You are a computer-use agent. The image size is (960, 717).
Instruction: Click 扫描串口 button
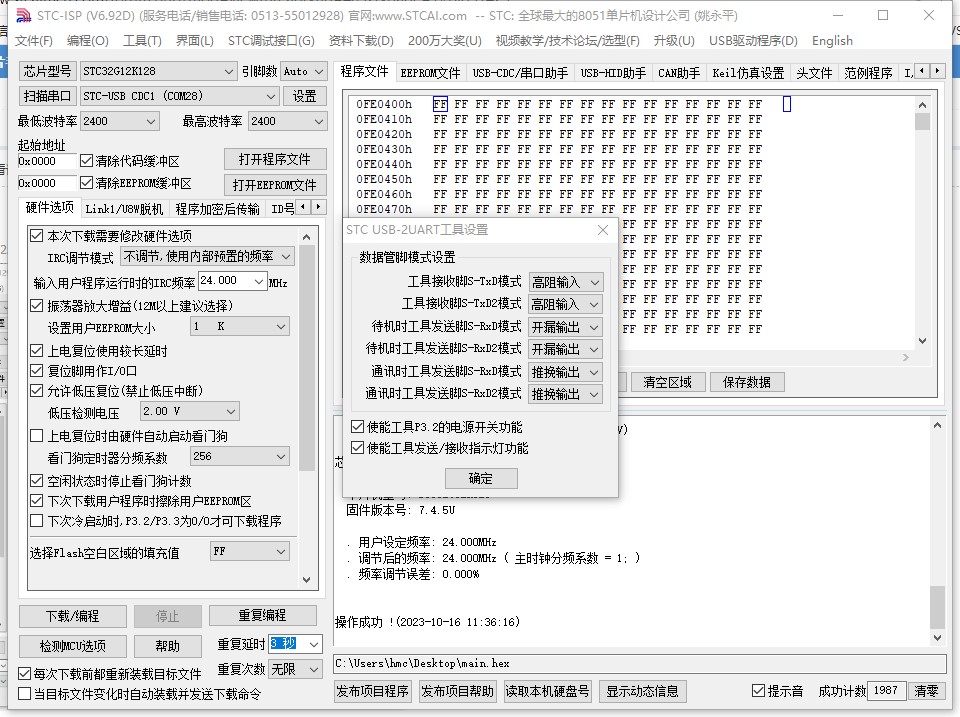coord(48,96)
